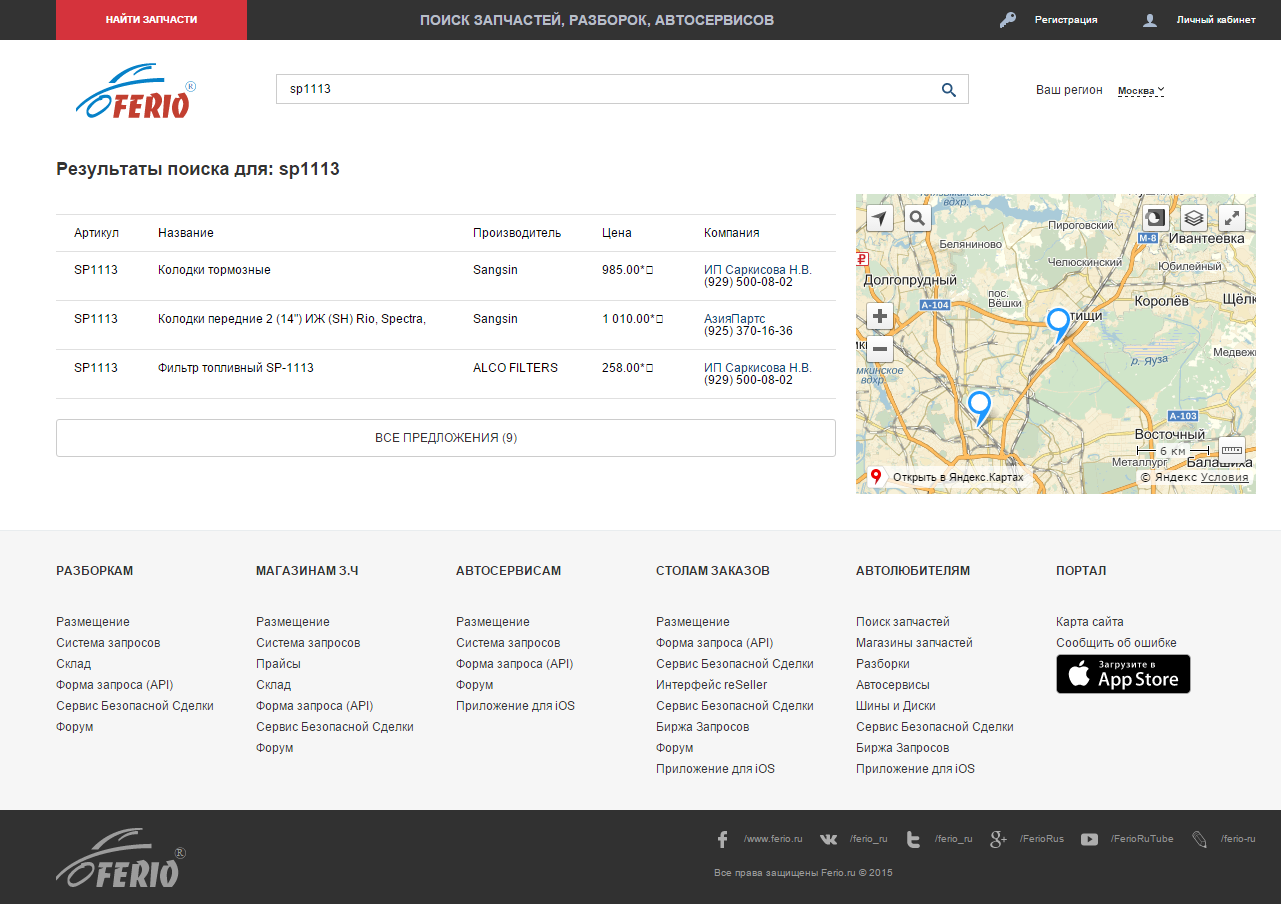Open the Ferio Facebook icon in the footer
Screen dimensions: 1281x904
723,839
